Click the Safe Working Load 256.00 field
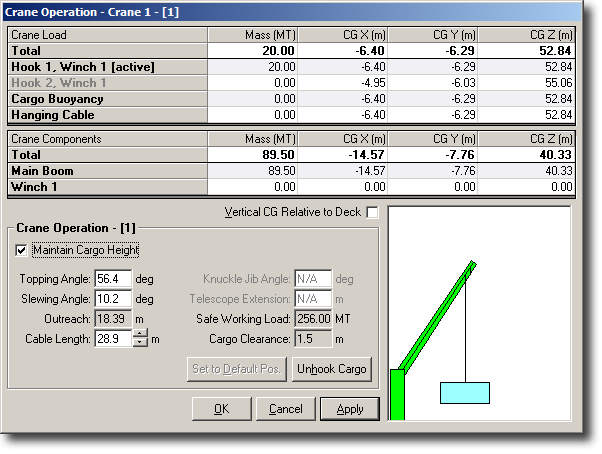Image resolution: width=602 pixels, height=454 pixels. [x=313, y=319]
